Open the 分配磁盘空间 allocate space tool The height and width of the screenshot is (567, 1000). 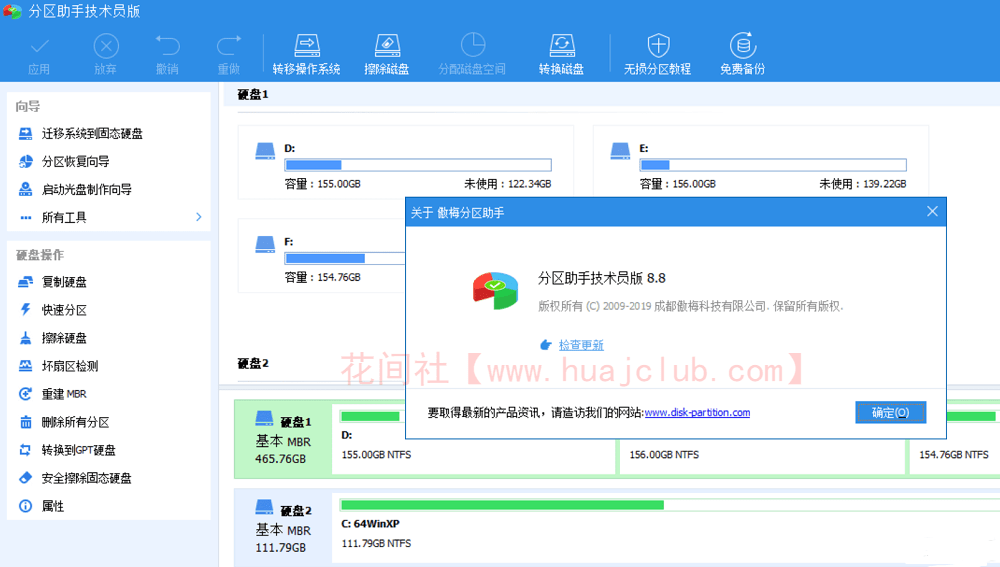coord(472,54)
